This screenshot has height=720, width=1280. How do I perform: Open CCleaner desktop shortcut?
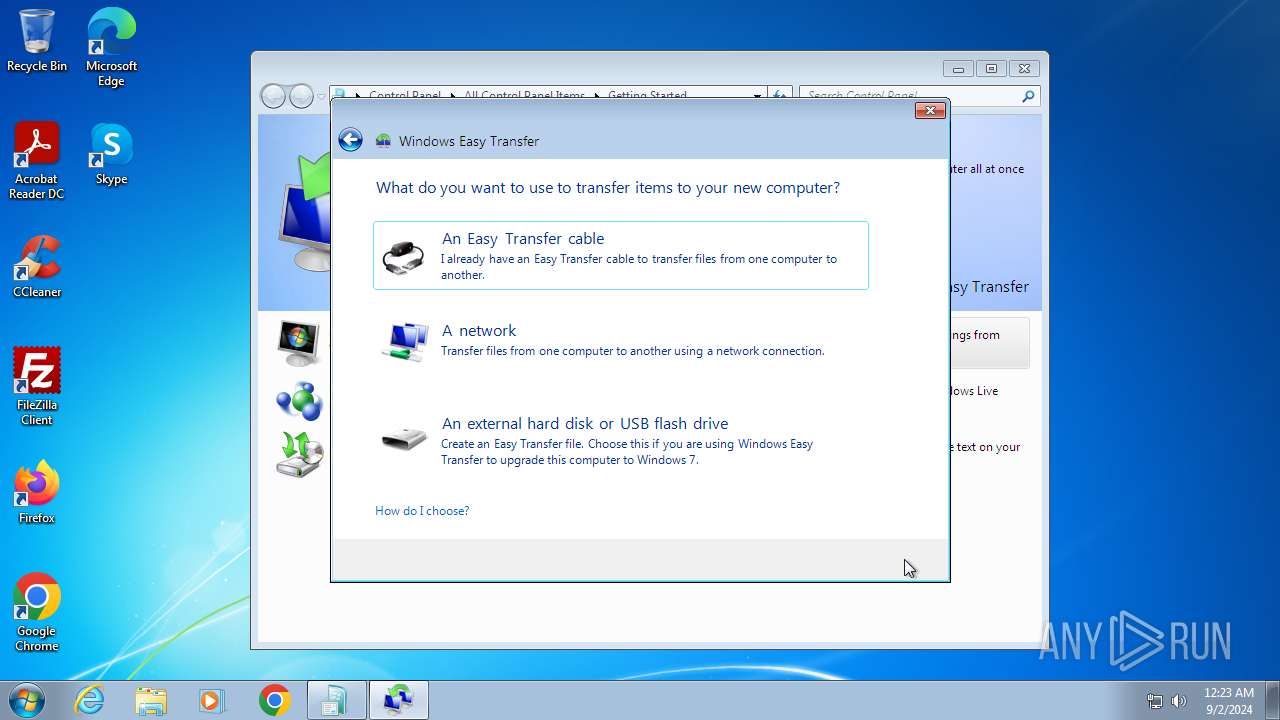point(37,267)
